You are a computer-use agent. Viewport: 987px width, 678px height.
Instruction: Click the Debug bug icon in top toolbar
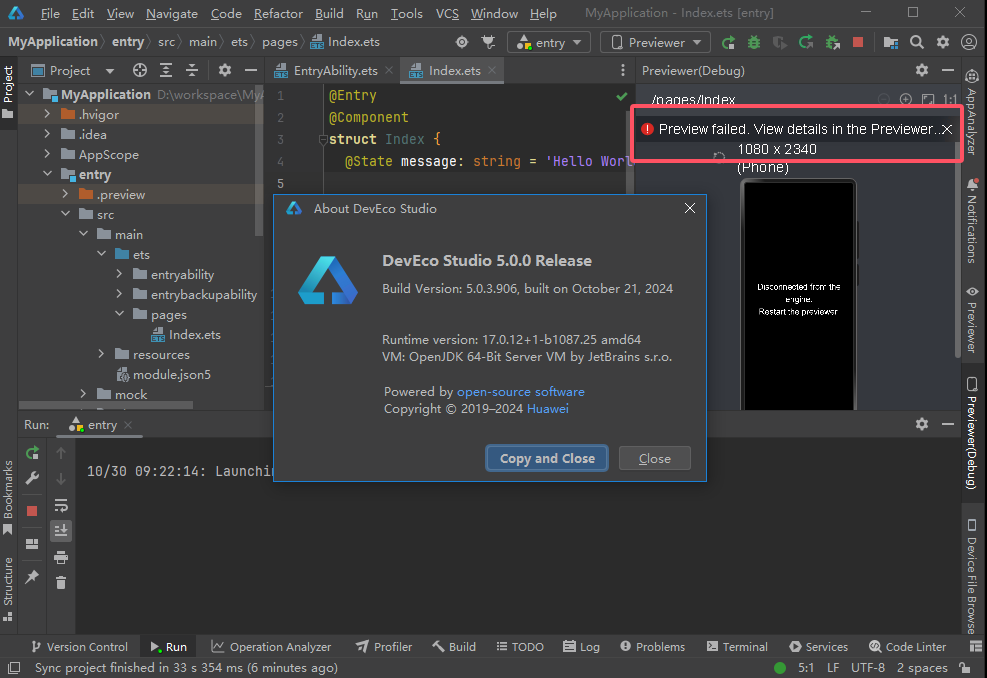(753, 42)
